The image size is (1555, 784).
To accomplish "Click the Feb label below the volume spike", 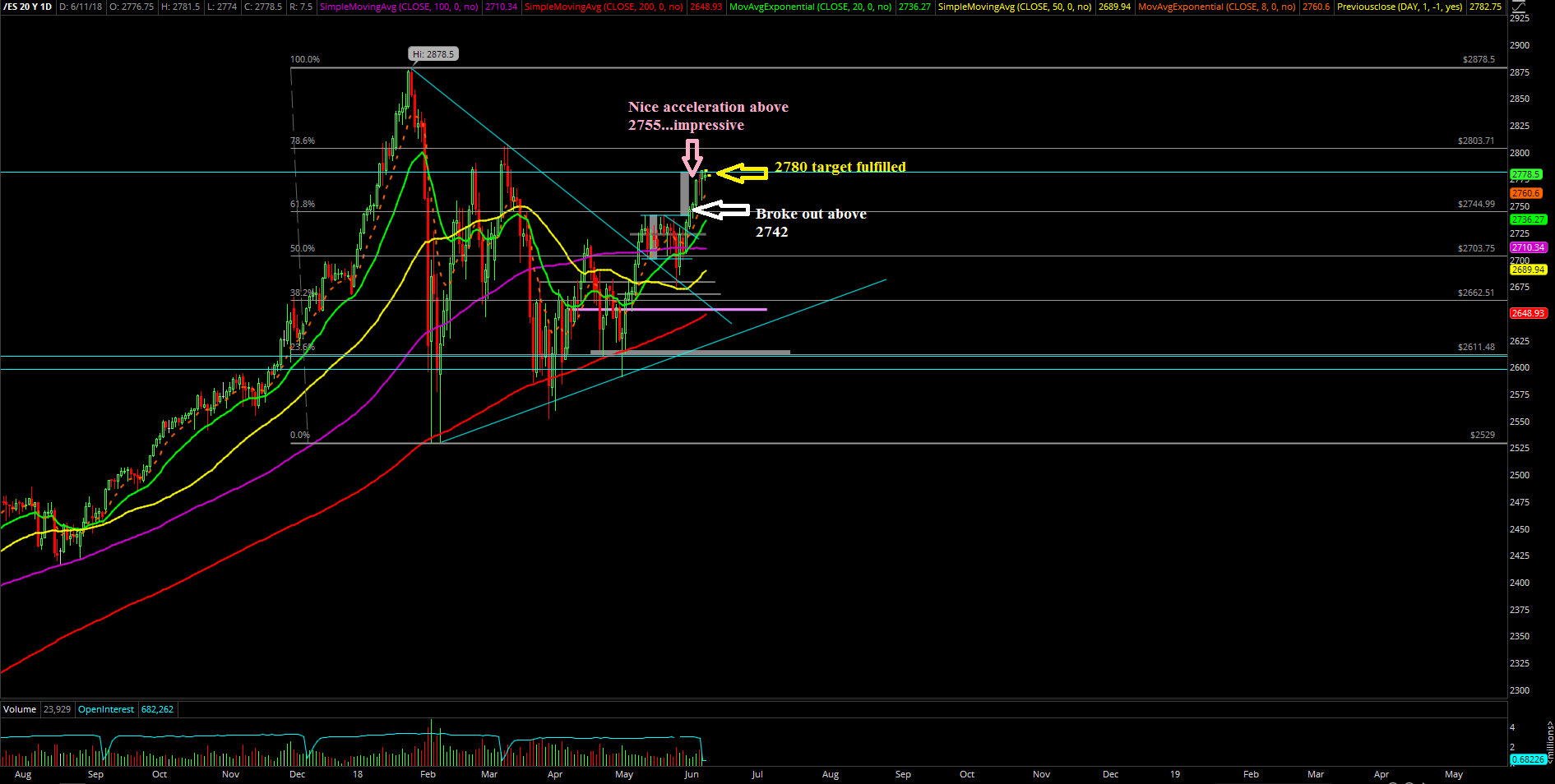I will [428, 774].
